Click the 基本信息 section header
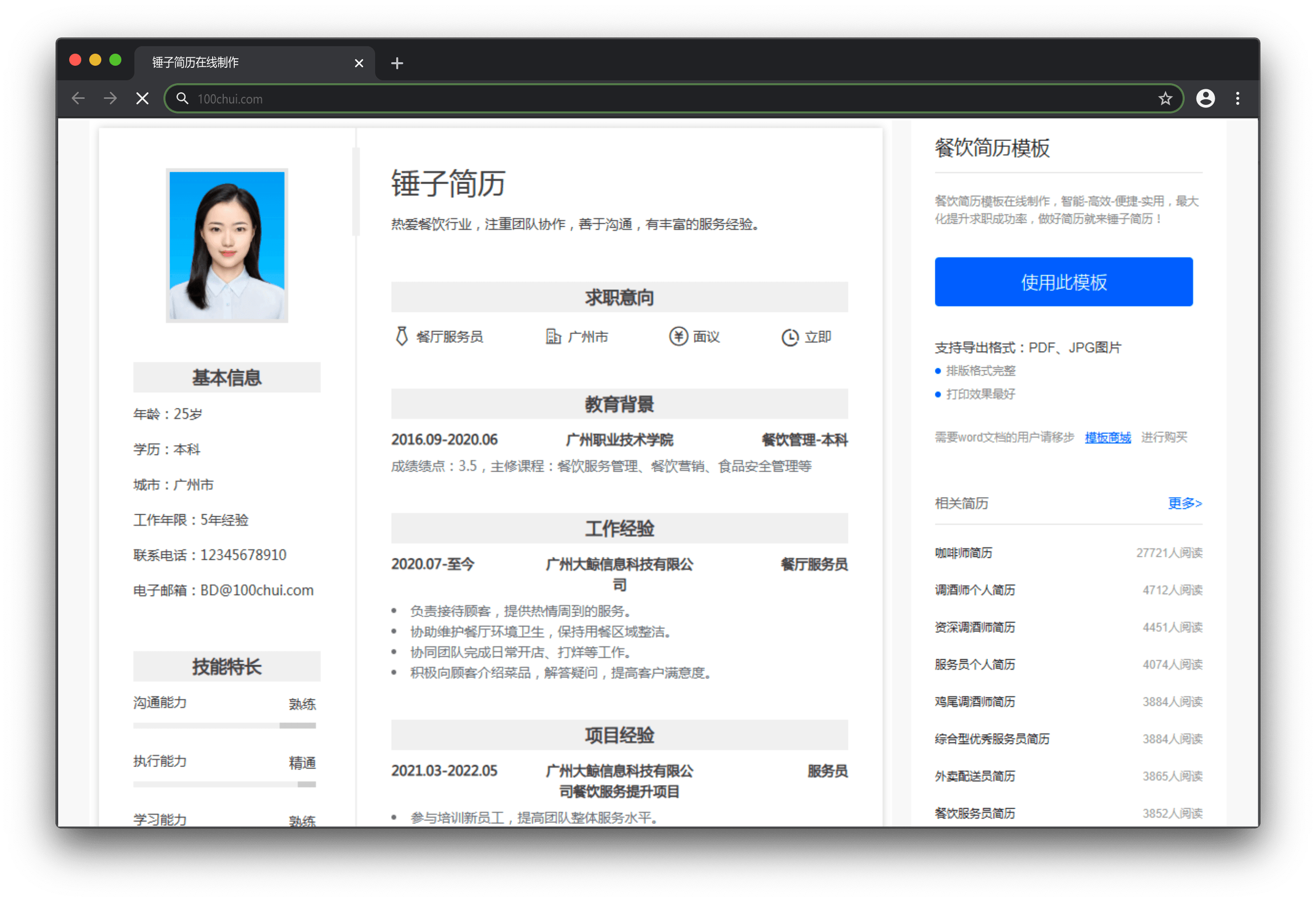This screenshot has width=1316, height=902. point(227,377)
